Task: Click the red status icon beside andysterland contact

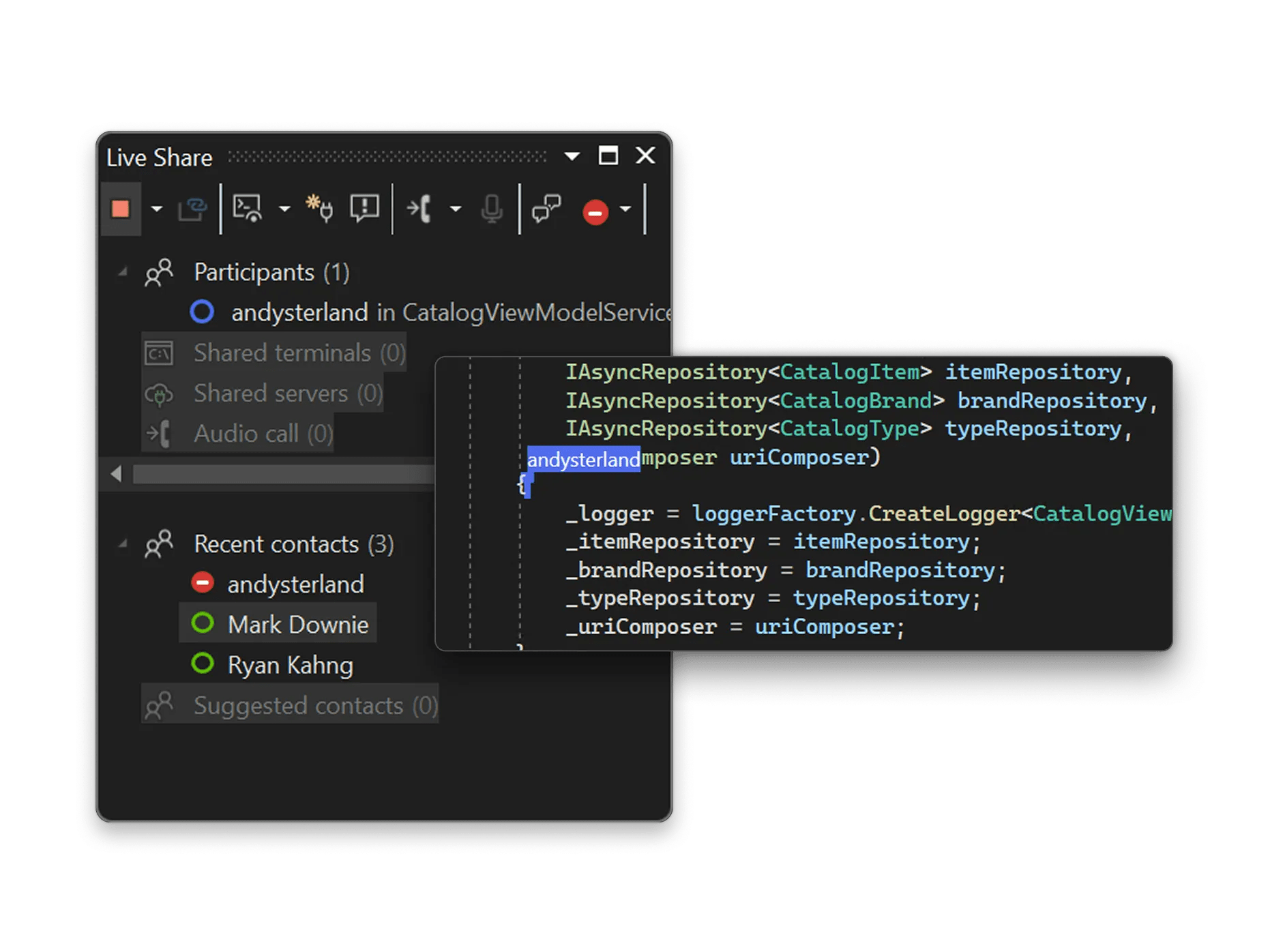Action: [203, 583]
